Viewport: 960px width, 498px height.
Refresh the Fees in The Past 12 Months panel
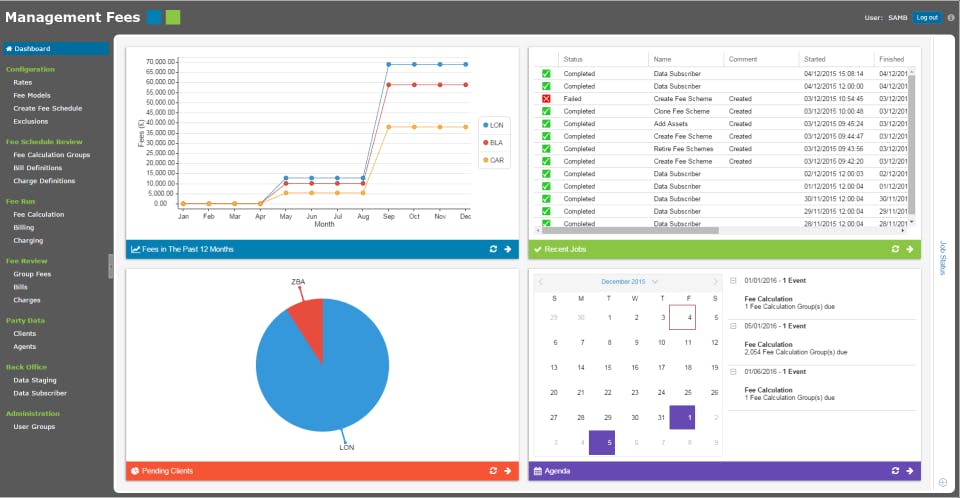coord(493,249)
